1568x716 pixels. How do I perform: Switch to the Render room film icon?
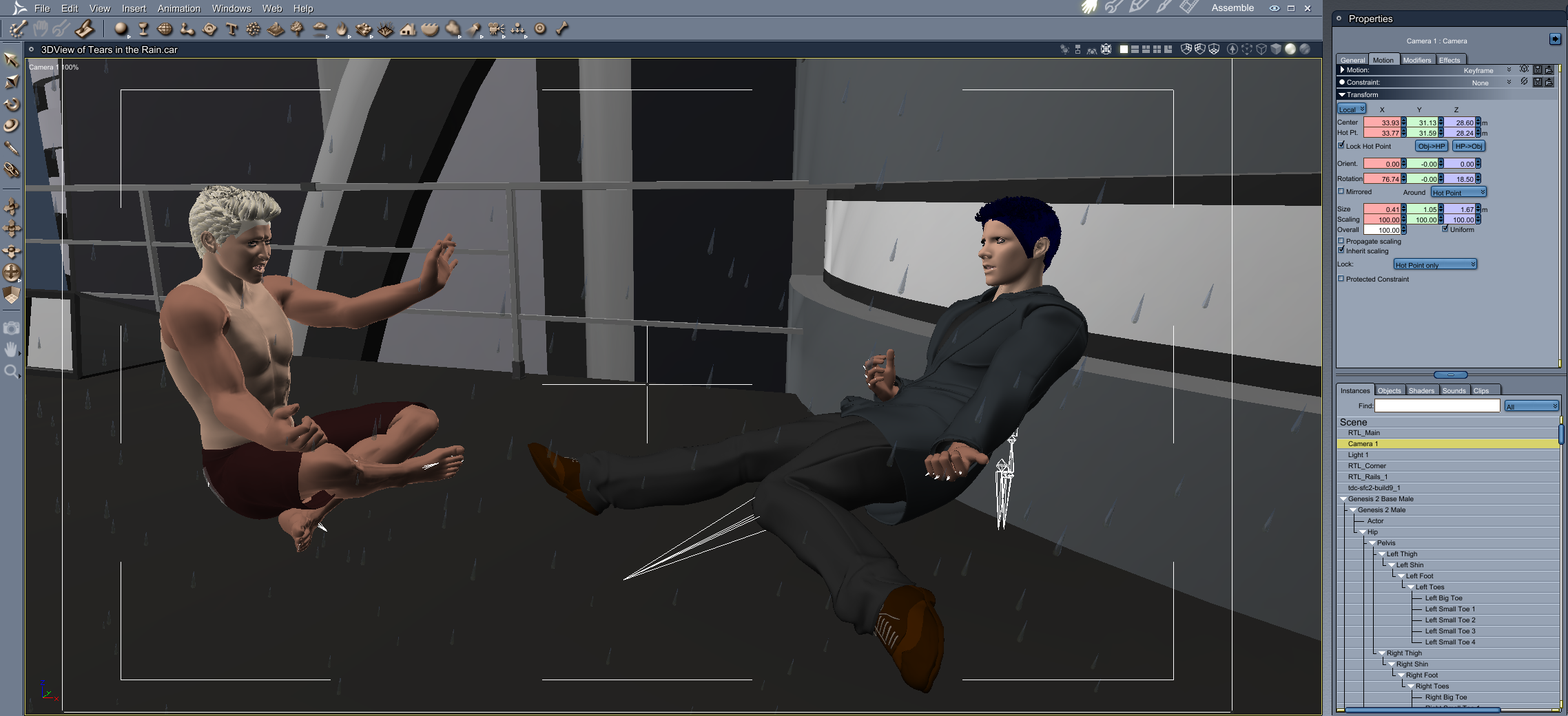[x=1188, y=8]
